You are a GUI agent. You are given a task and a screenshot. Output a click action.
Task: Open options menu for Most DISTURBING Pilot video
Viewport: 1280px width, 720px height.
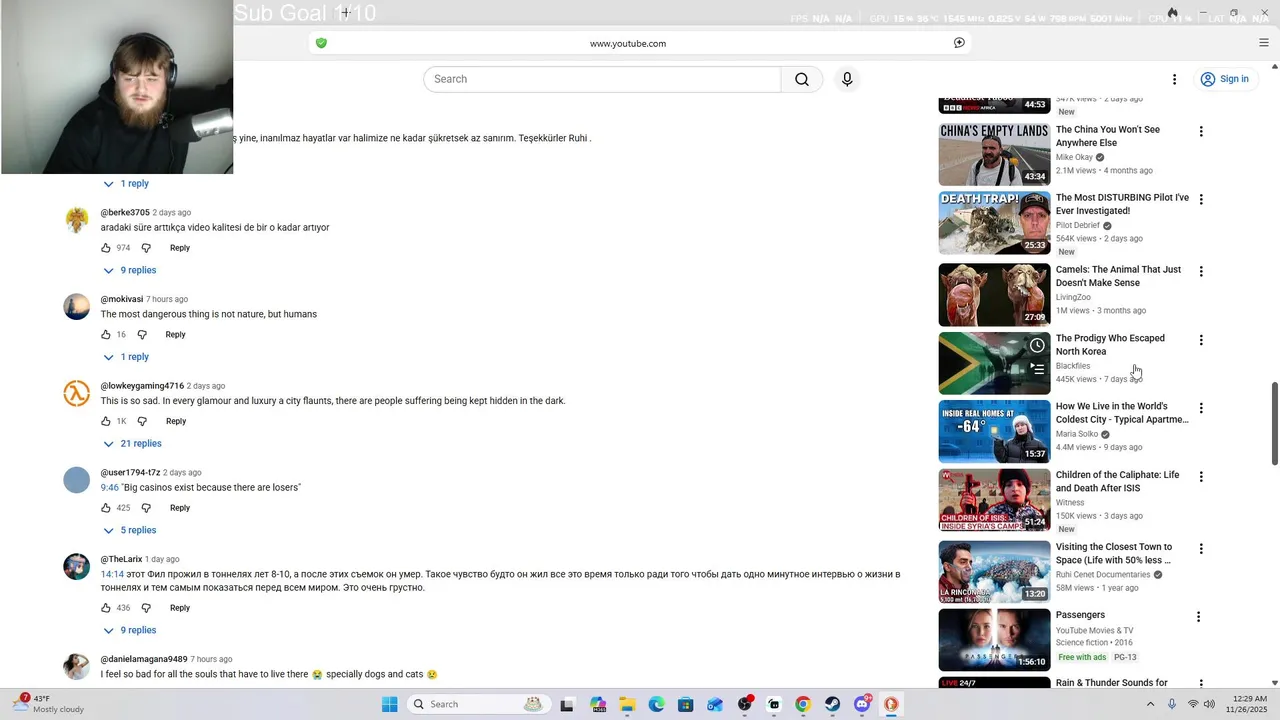pos(1201,200)
